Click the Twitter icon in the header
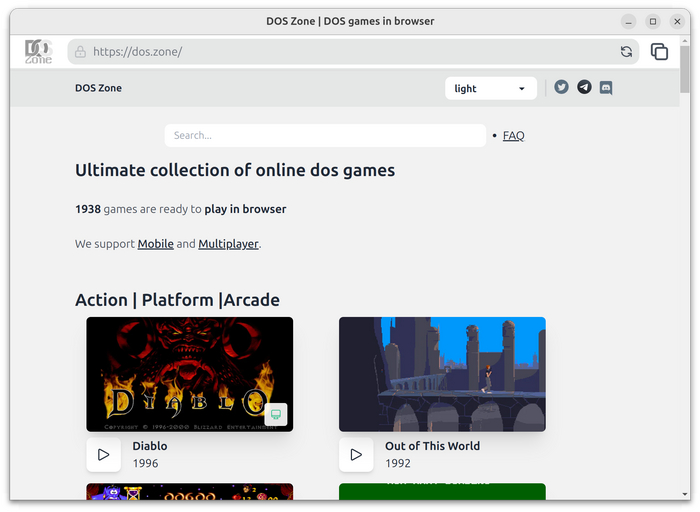This screenshot has height=512, width=700. tap(561, 88)
